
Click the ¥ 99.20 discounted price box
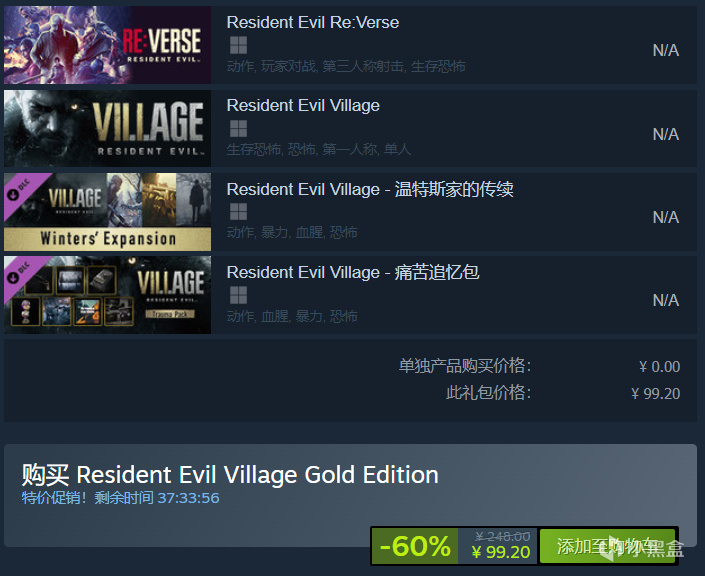click(x=498, y=546)
